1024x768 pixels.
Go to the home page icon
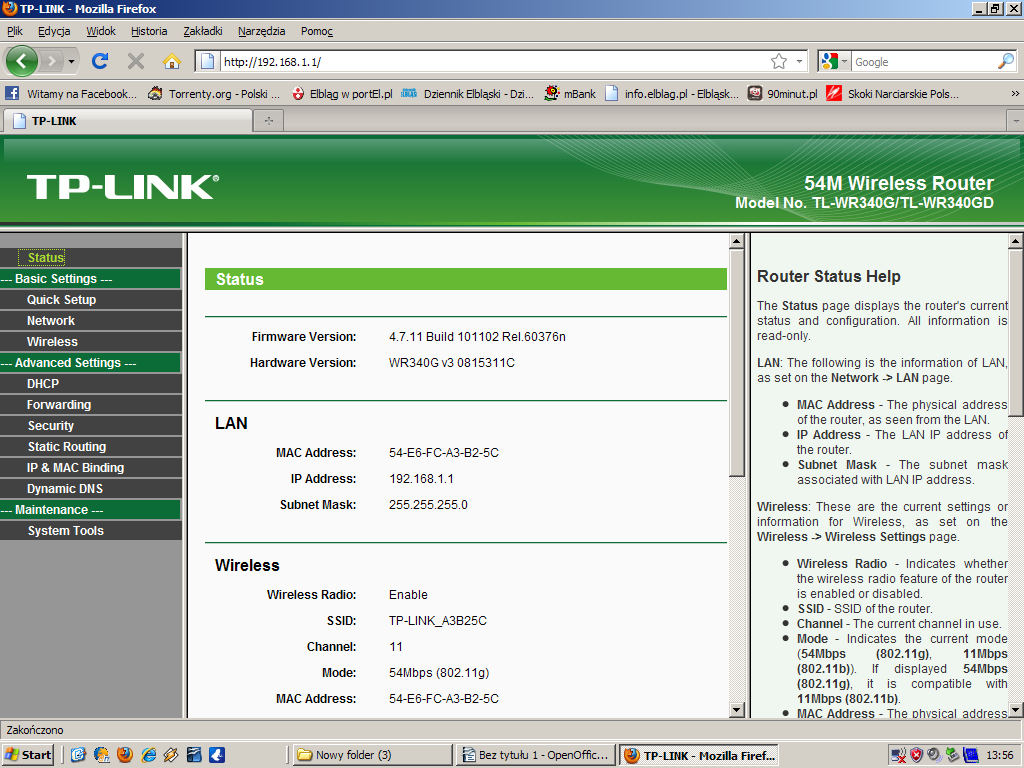point(172,61)
